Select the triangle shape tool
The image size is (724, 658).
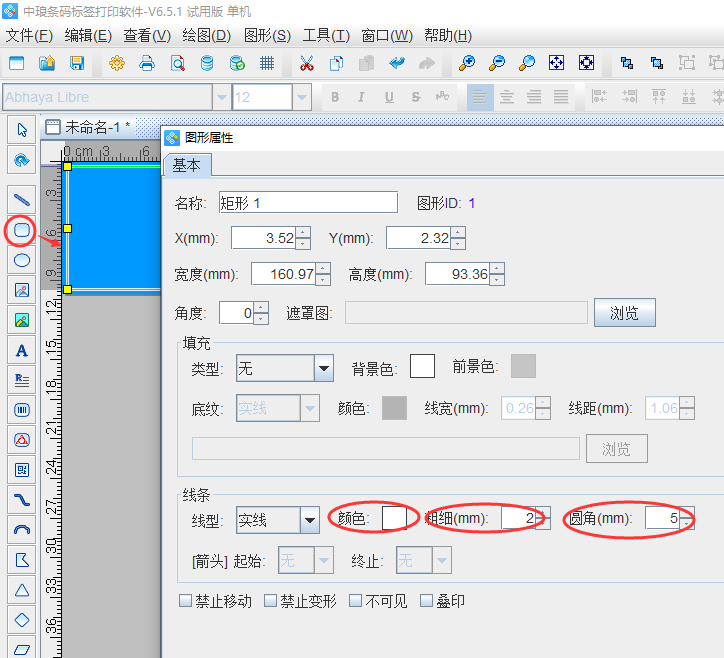tap(22, 590)
